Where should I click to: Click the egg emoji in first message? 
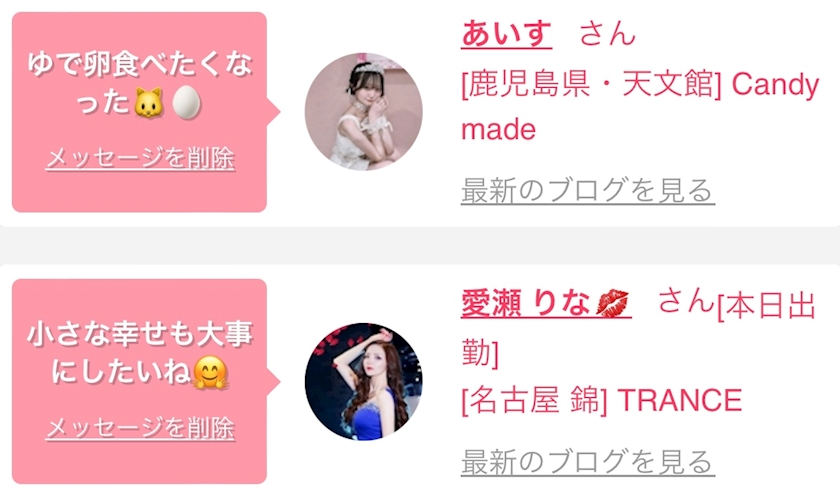pos(186,102)
